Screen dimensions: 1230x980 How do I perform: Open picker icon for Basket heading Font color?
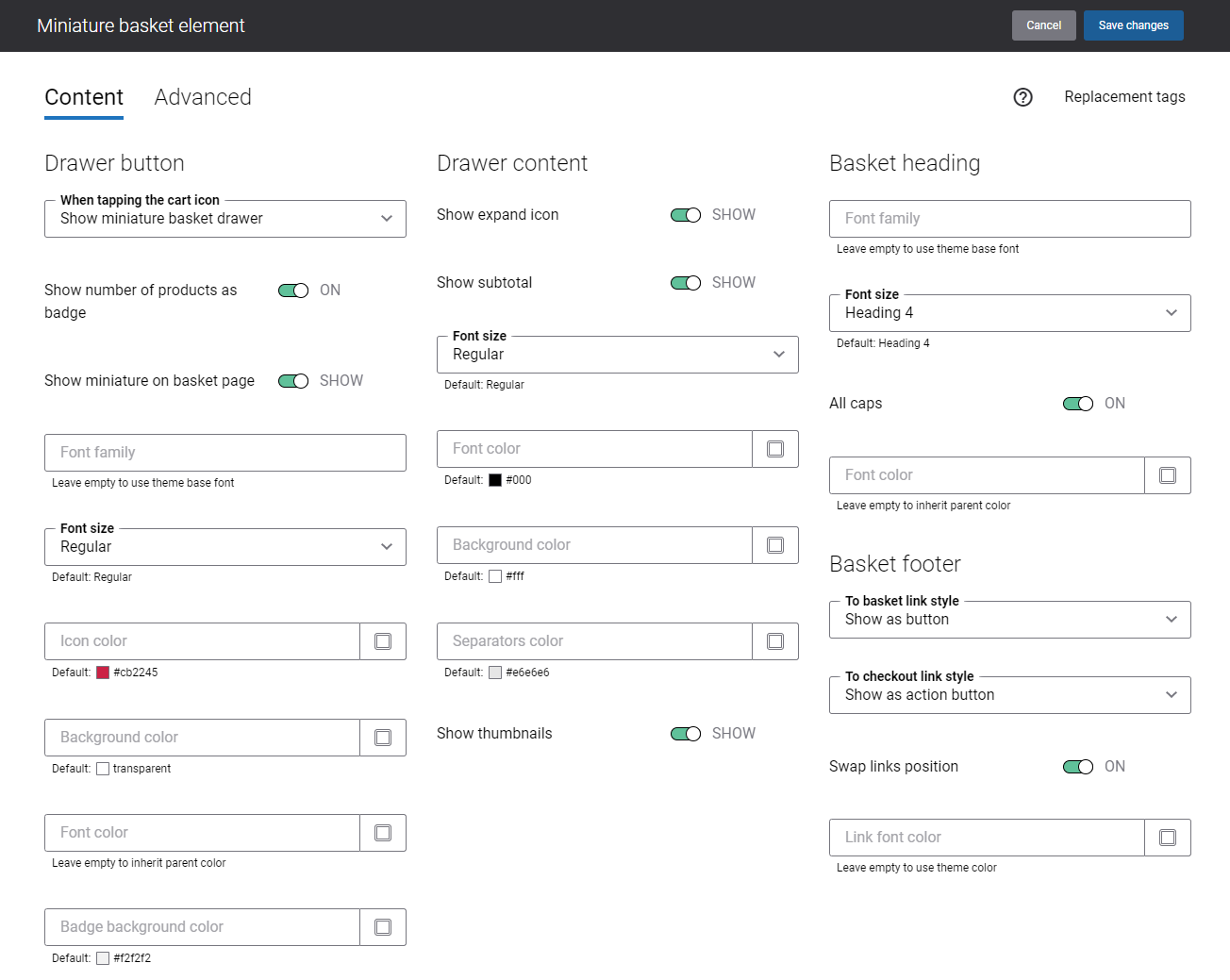(1168, 475)
